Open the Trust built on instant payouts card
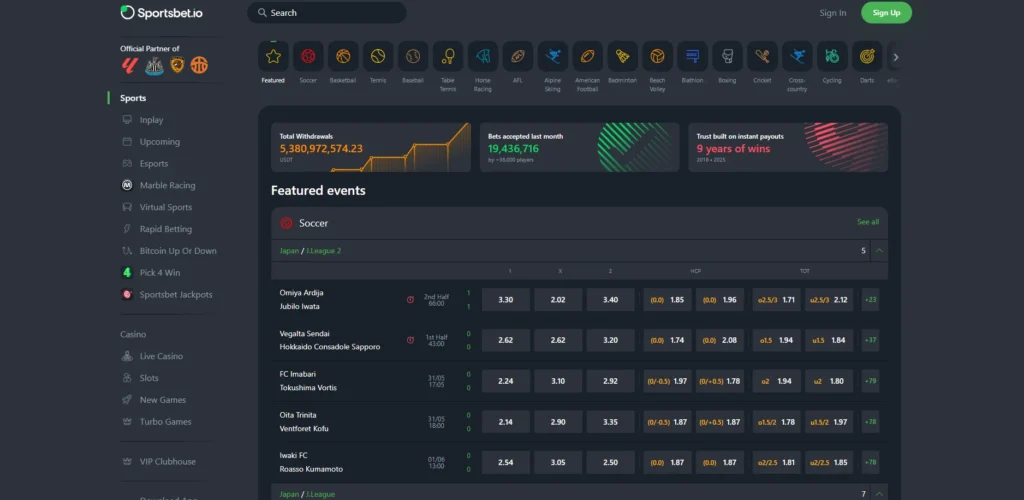1024x500 pixels. tap(788, 148)
